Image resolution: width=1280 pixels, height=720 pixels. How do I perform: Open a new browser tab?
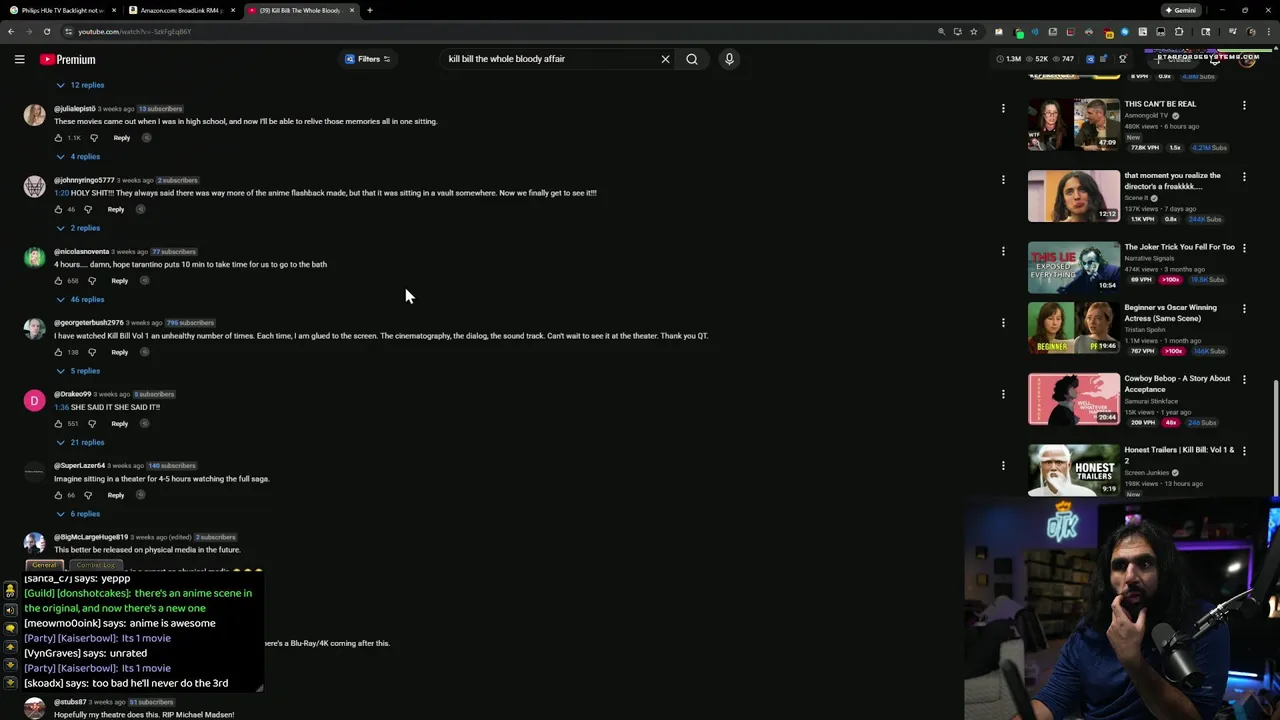pyautogui.click(x=370, y=10)
